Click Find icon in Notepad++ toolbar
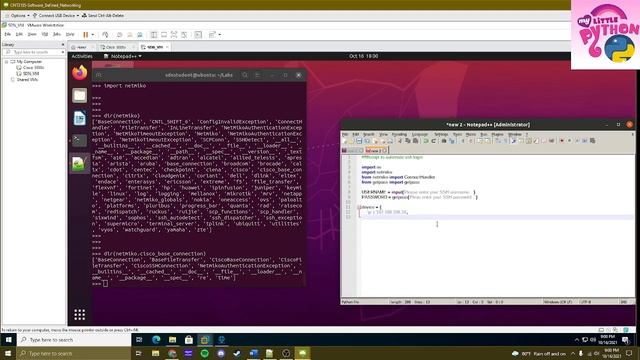Screen dimensions: 640x360 click(444, 141)
